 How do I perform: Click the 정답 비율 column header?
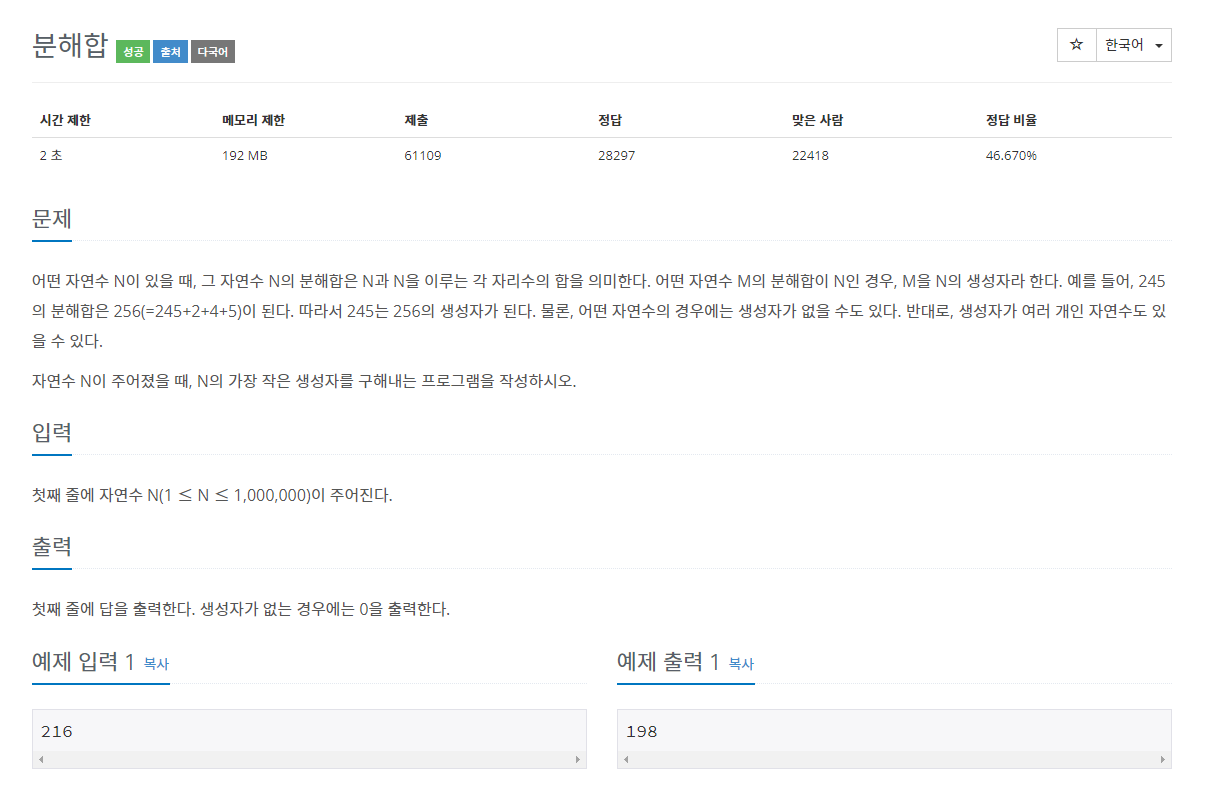pyautogui.click(x=1011, y=120)
